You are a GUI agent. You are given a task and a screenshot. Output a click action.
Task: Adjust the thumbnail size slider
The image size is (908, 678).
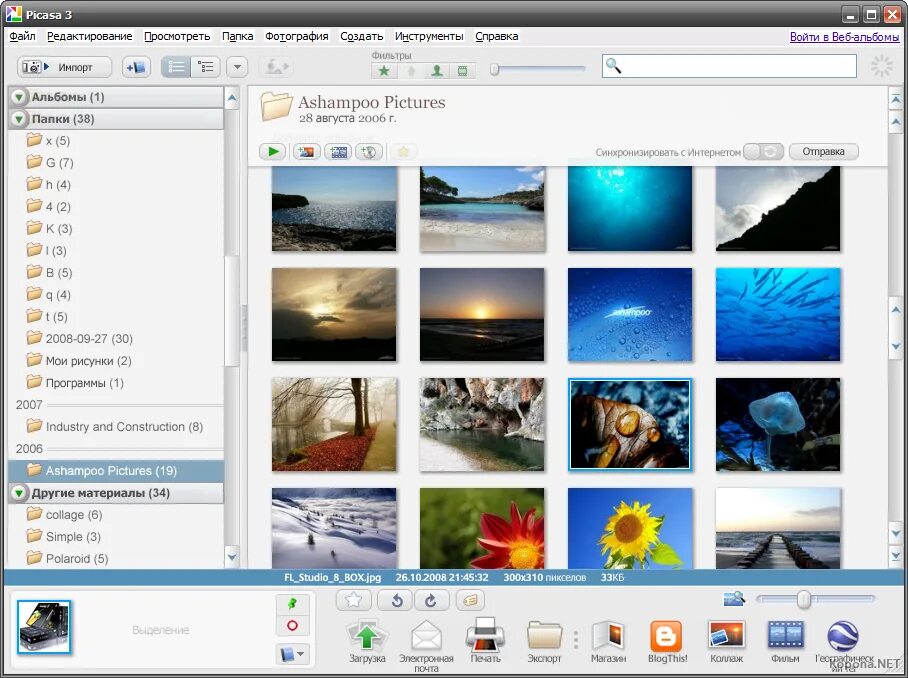[804, 599]
